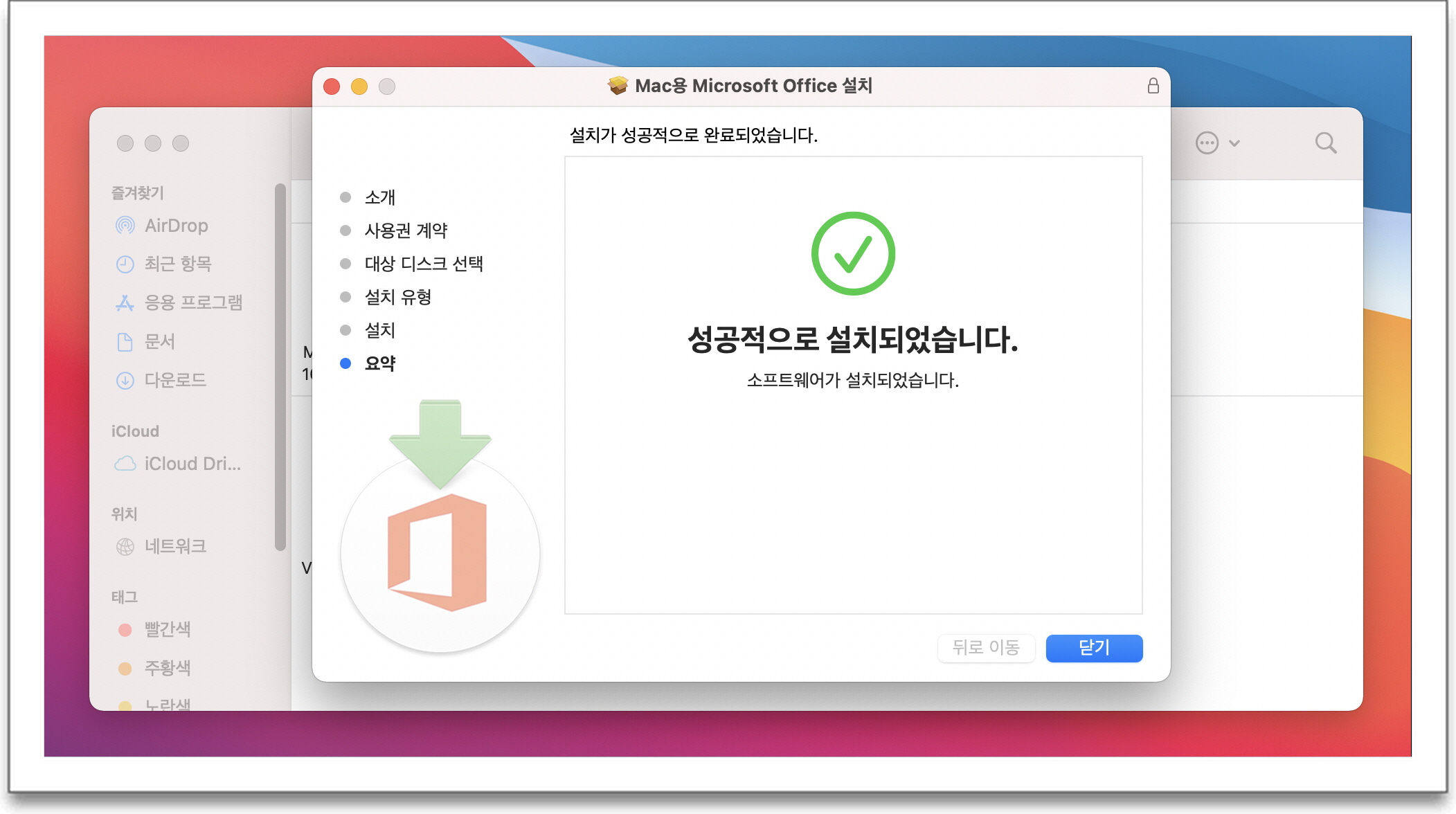Viewport: 1456px width, 814px height.
Task: Select the 요약 step
Action: [380, 363]
